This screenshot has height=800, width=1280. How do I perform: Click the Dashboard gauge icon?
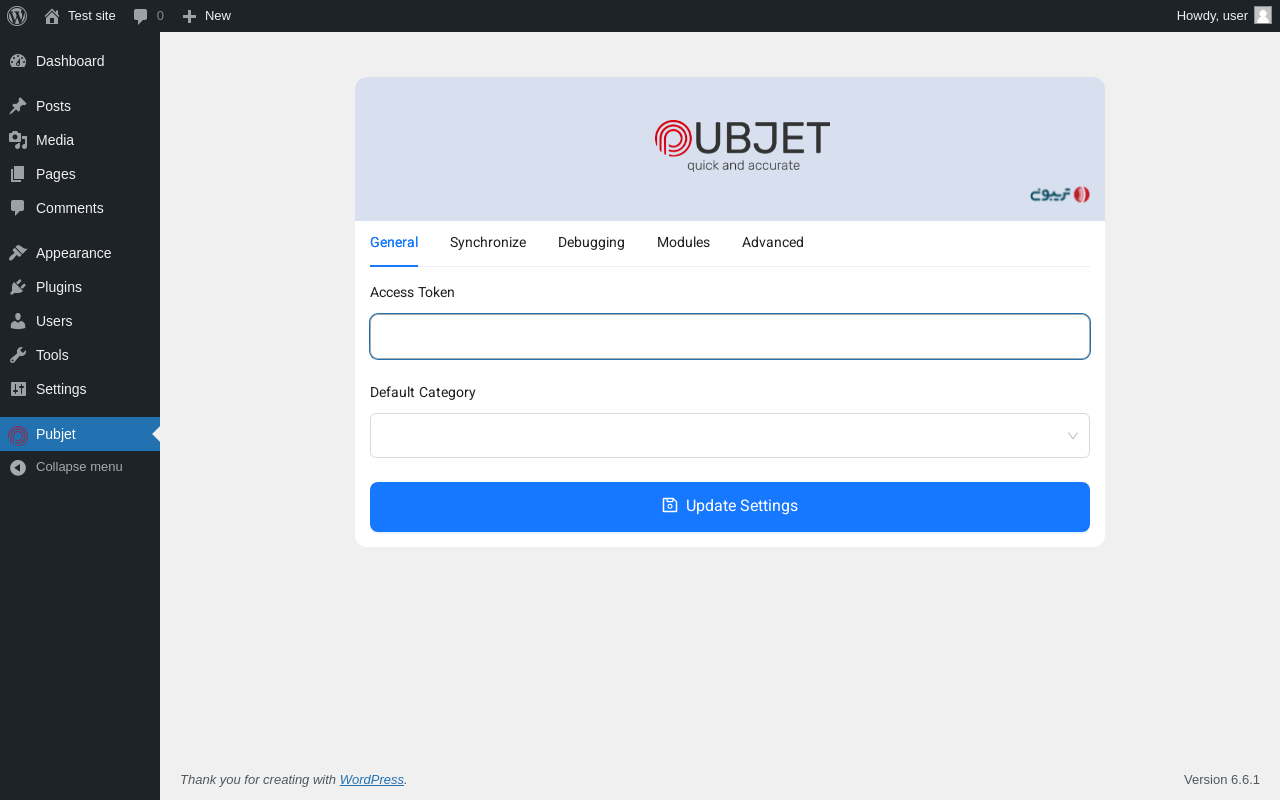pos(18,61)
